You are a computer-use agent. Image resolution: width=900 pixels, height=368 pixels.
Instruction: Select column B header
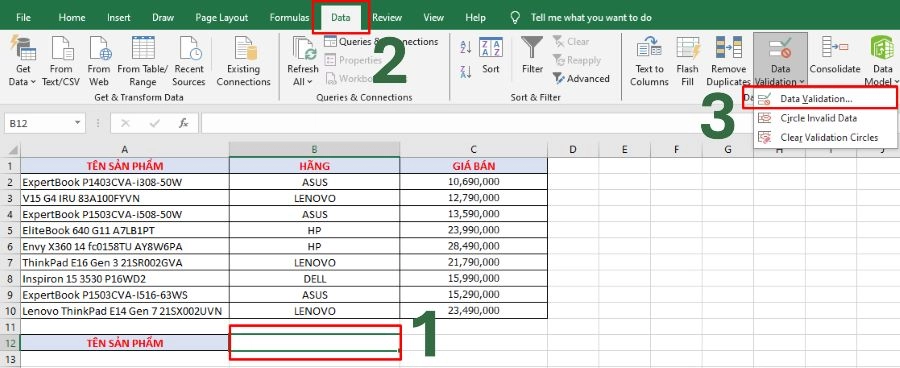pos(315,150)
